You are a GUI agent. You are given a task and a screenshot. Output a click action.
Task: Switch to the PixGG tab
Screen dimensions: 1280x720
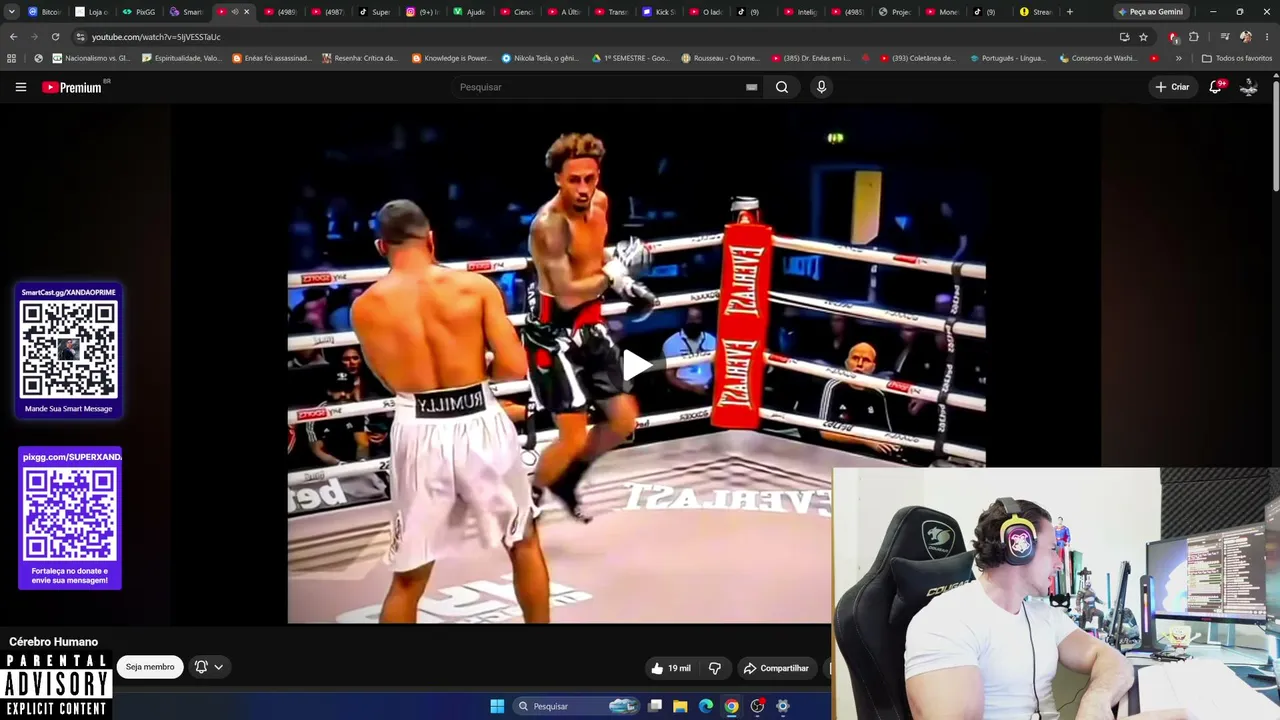coord(139,12)
